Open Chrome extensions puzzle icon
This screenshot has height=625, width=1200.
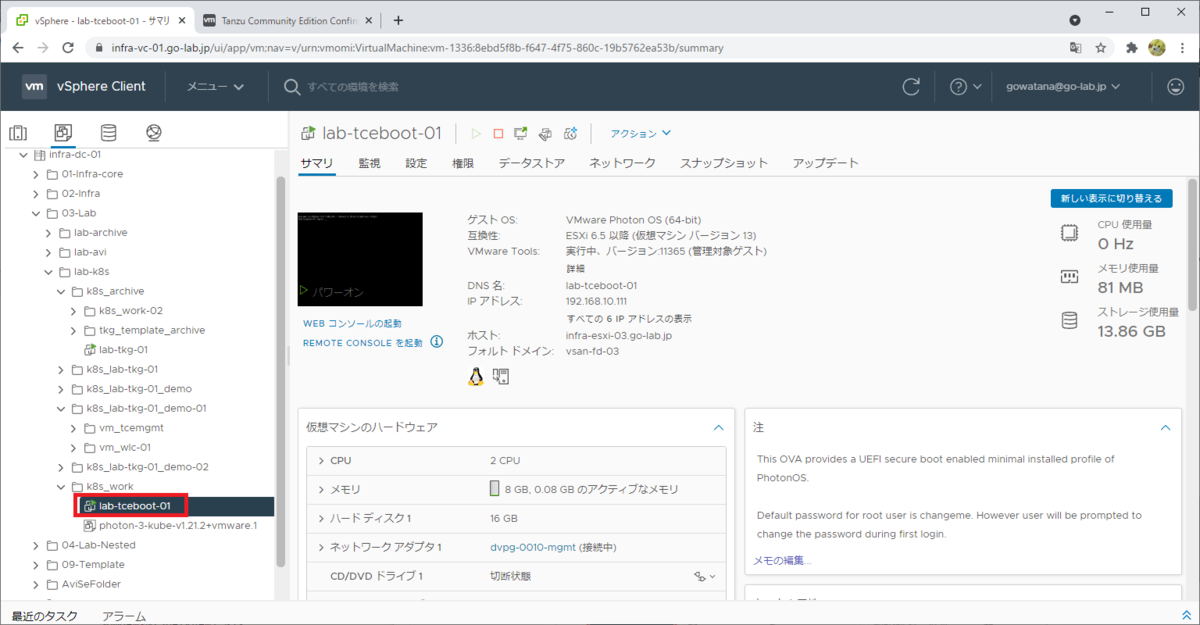click(x=1132, y=47)
